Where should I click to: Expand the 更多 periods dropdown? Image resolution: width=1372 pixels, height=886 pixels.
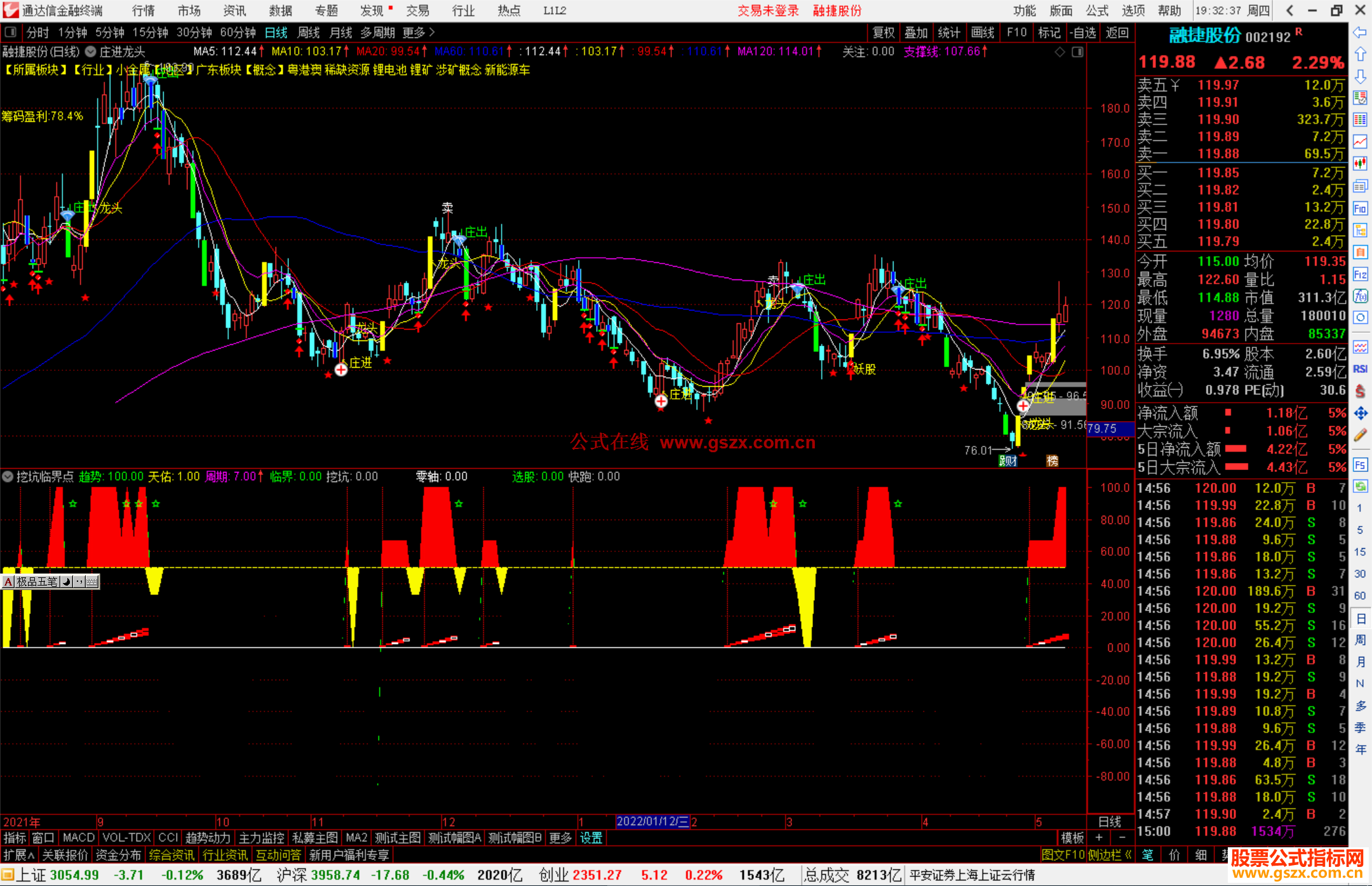click(x=419, y=32)
